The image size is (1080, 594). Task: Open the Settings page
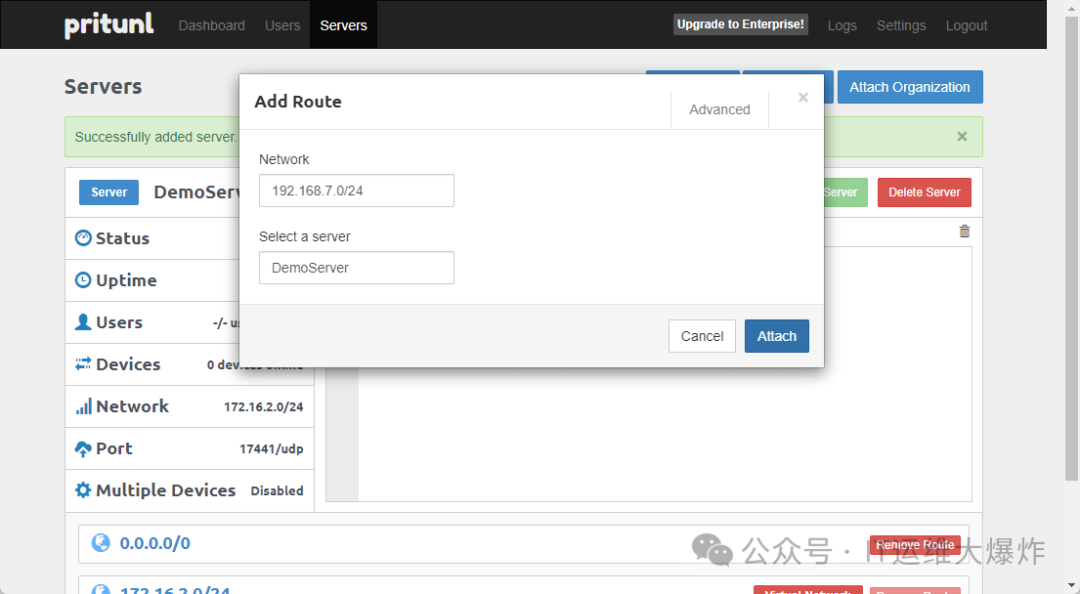pyautogui.click(x=900, y=25)
